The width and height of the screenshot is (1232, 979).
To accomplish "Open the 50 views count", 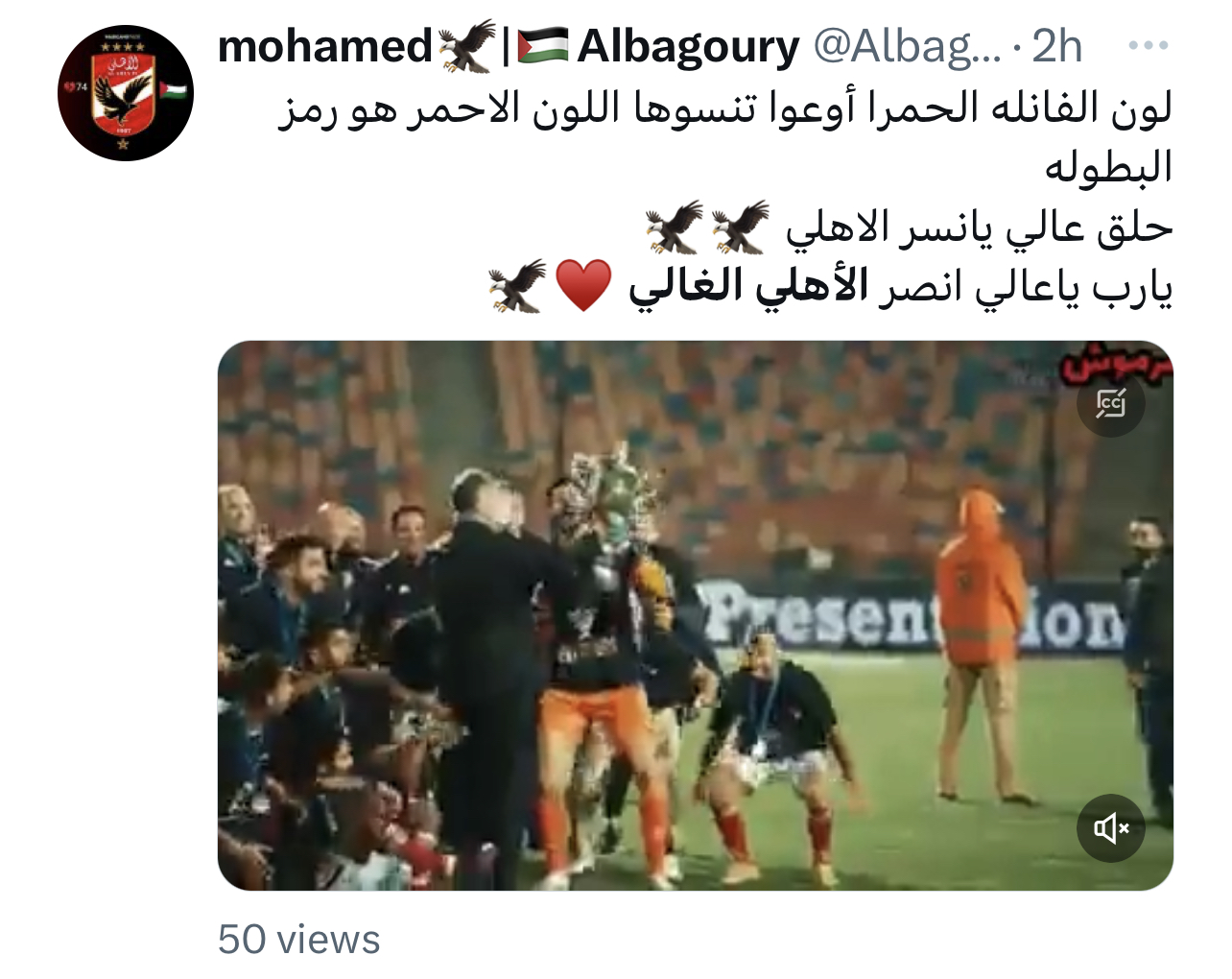I will point(298,939).
